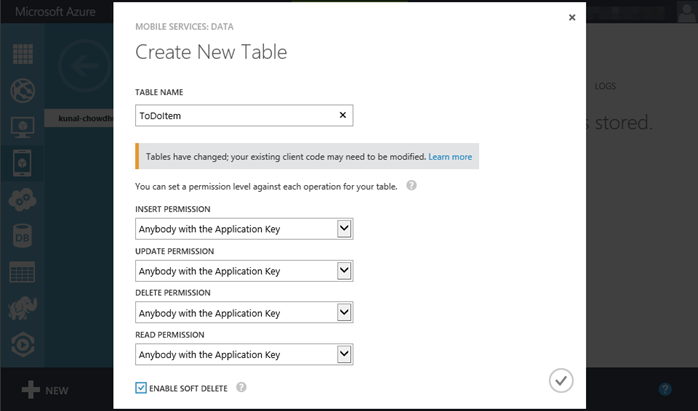698x411 pixels.
Task: Click the Table Name input field
Action: click(234, 116)
